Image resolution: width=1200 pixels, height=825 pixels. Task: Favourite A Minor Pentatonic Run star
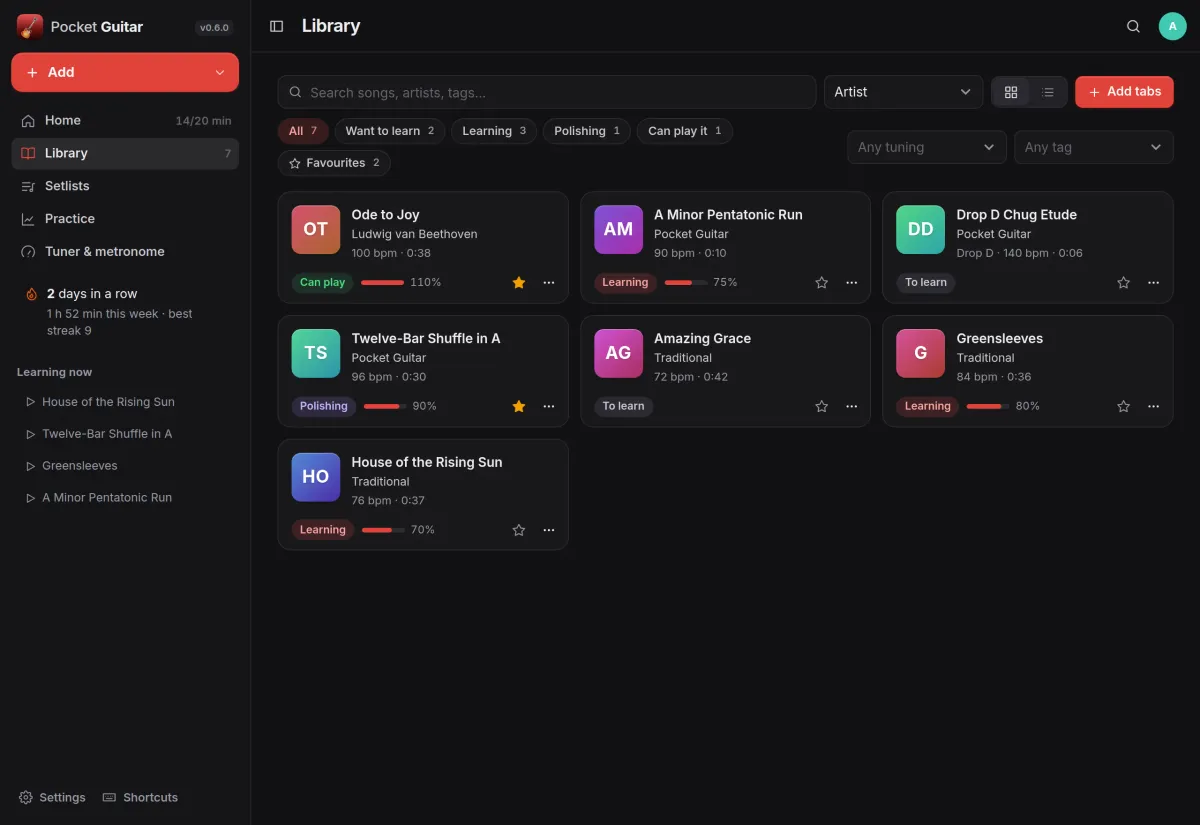821,283
